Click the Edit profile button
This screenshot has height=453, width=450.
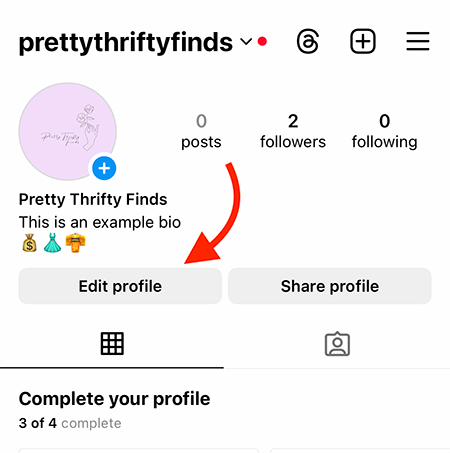[x=120, y=286]
